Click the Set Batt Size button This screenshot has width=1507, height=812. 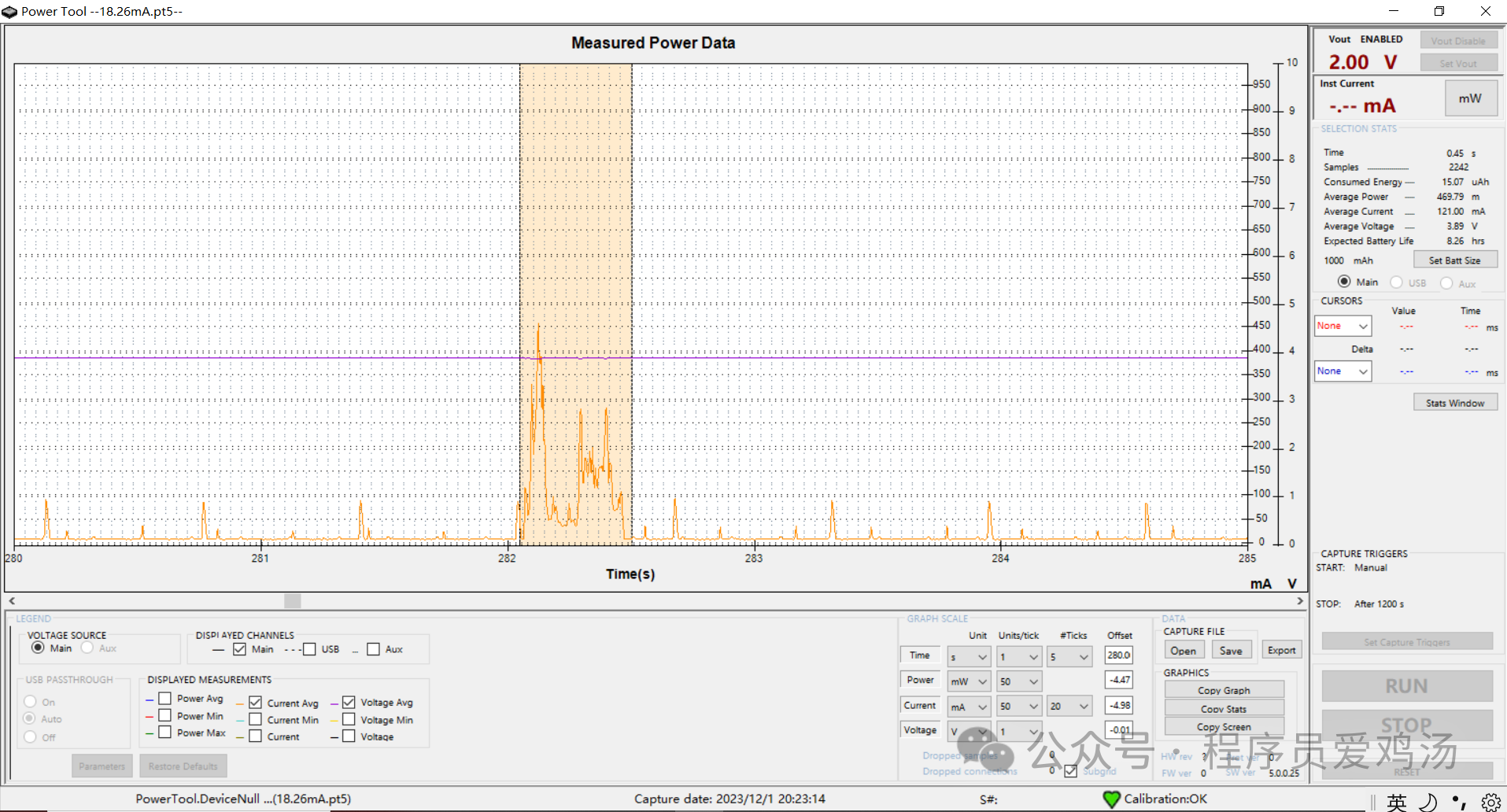1454,260
